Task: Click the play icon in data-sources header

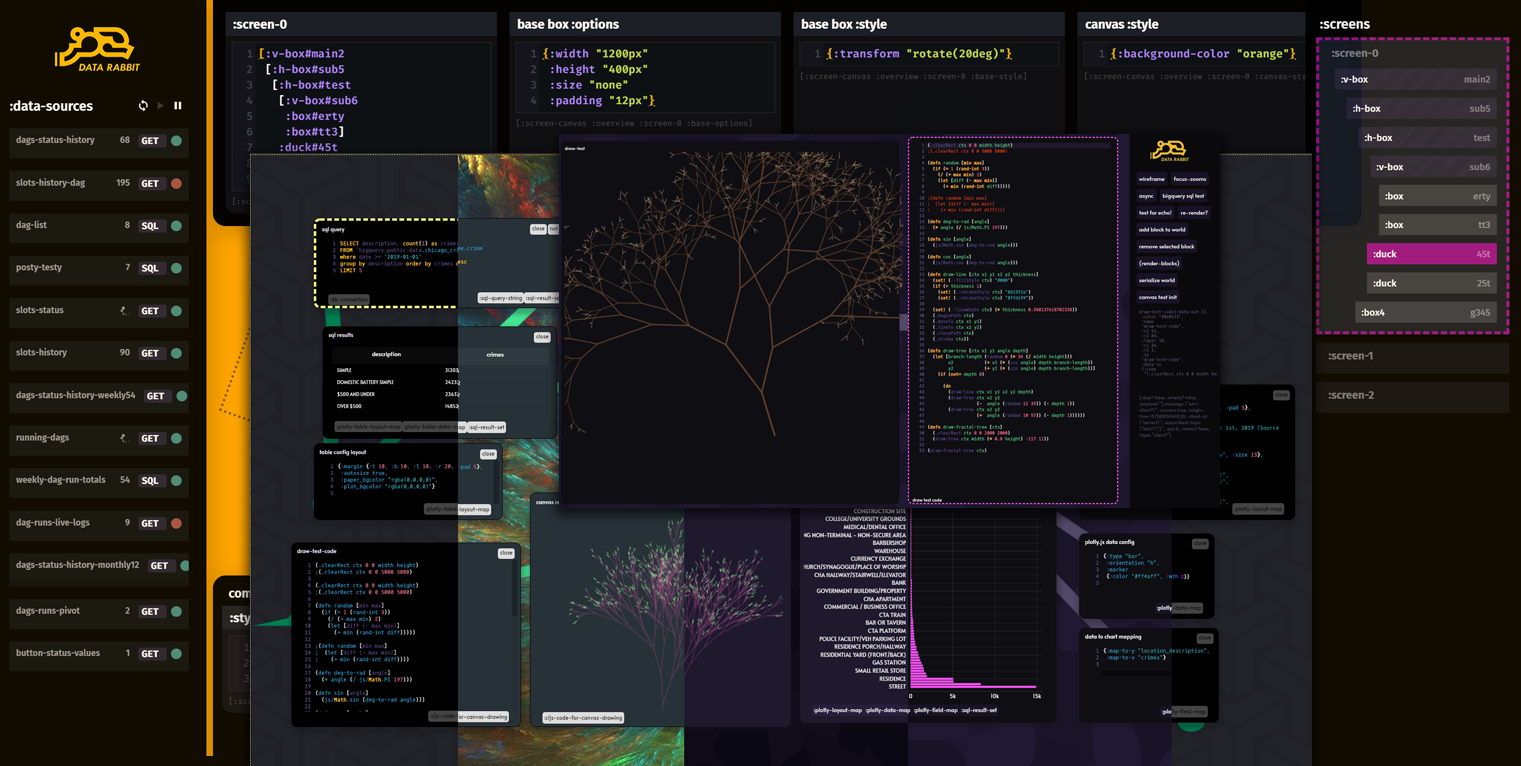Action: pos(161,106)
